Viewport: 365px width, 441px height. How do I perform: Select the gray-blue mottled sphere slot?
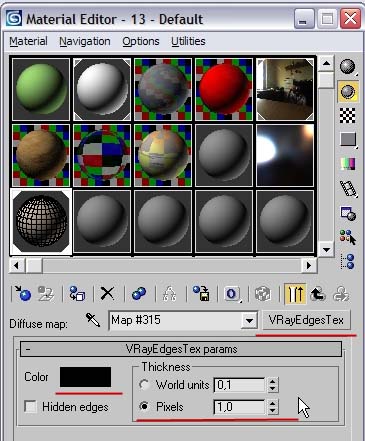tap(163, 89)
